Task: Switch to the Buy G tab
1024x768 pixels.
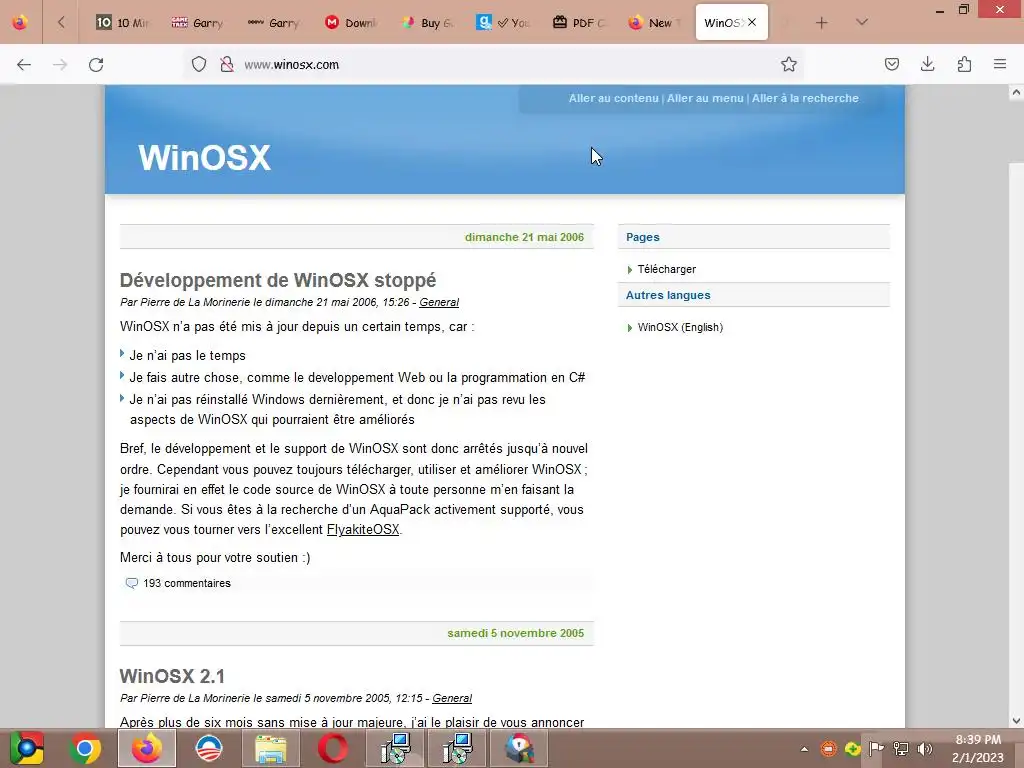Action: coord(427,23)
